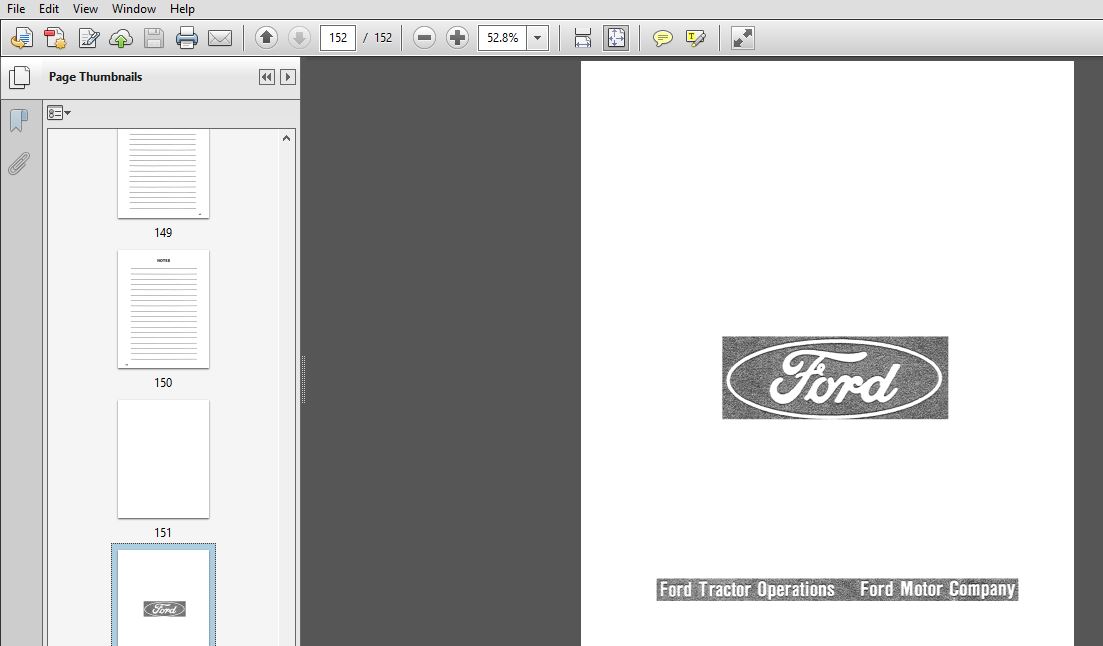
Task: Click the fit width scrolling icon
Action: pos(582,38)
